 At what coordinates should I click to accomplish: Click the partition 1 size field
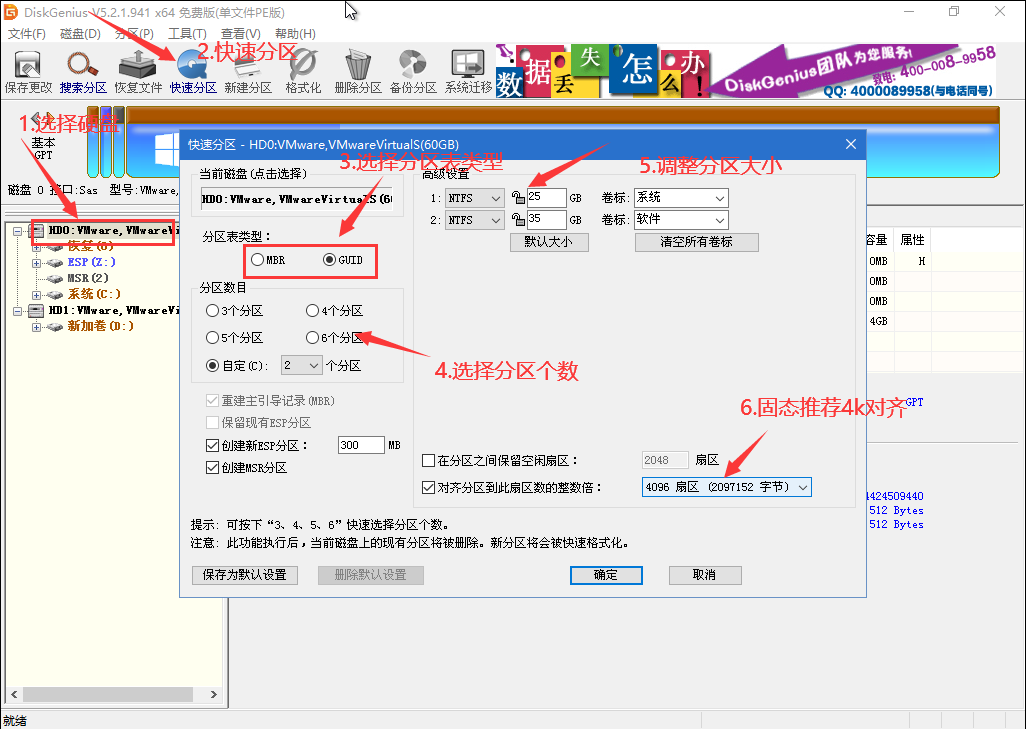(546, 198)
